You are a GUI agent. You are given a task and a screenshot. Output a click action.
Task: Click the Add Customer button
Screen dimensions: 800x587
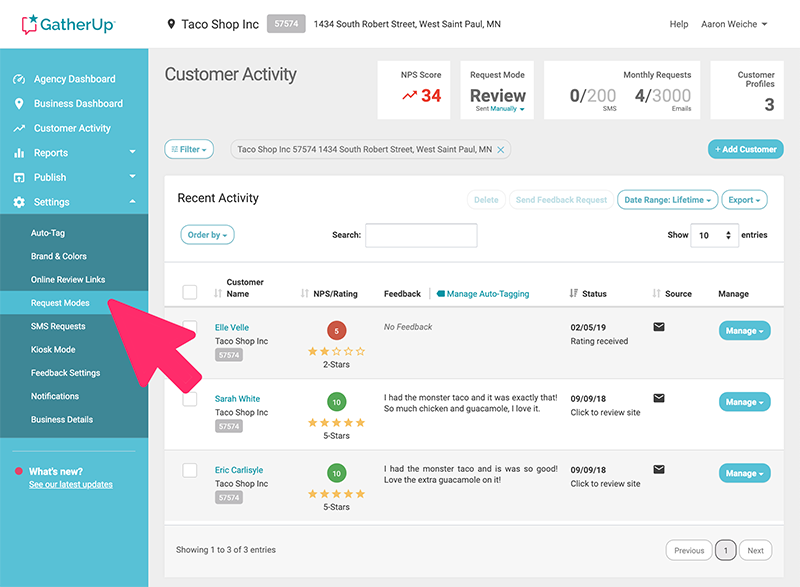coord(745,149)
